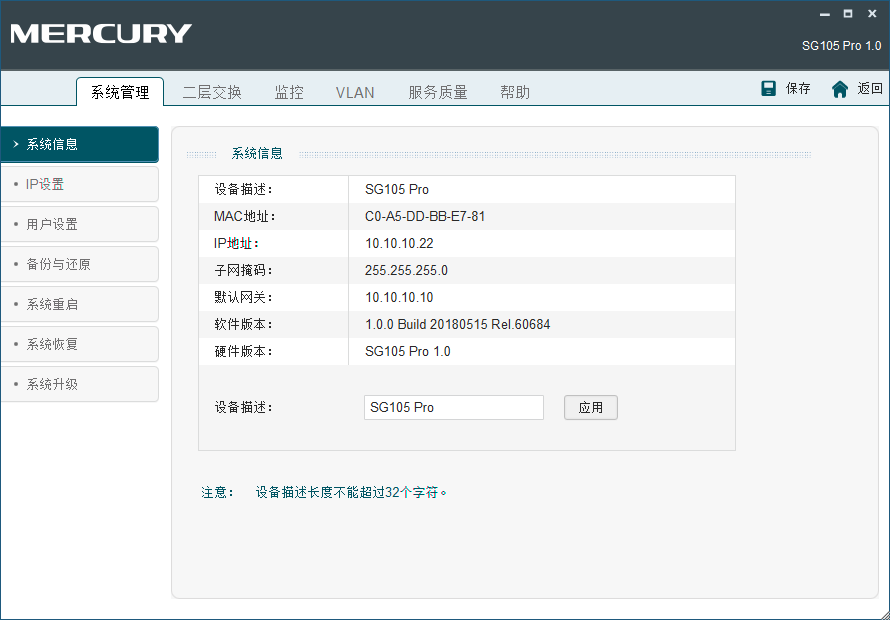Open the 服务质量 tab
This screenshot has height=620, width=890.
438,92
